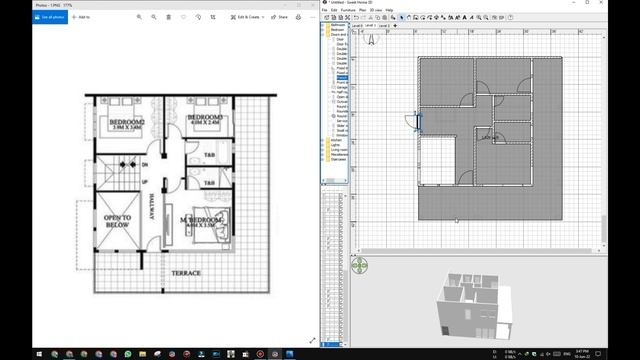Open the Windows Start menu

click(x=40, y=354)
